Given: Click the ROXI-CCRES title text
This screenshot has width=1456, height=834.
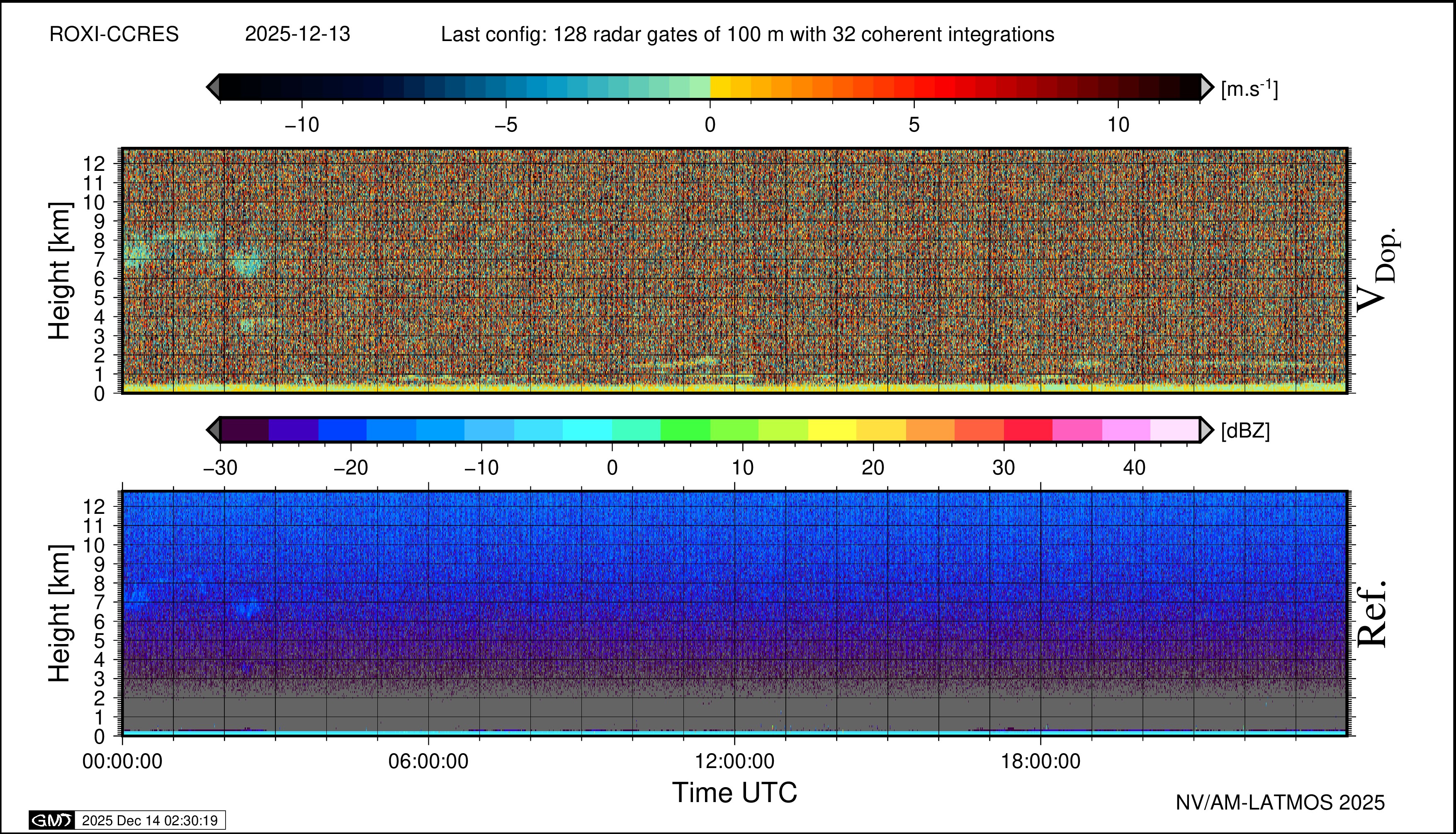Looking at the screenshot, I should (114, 34).
